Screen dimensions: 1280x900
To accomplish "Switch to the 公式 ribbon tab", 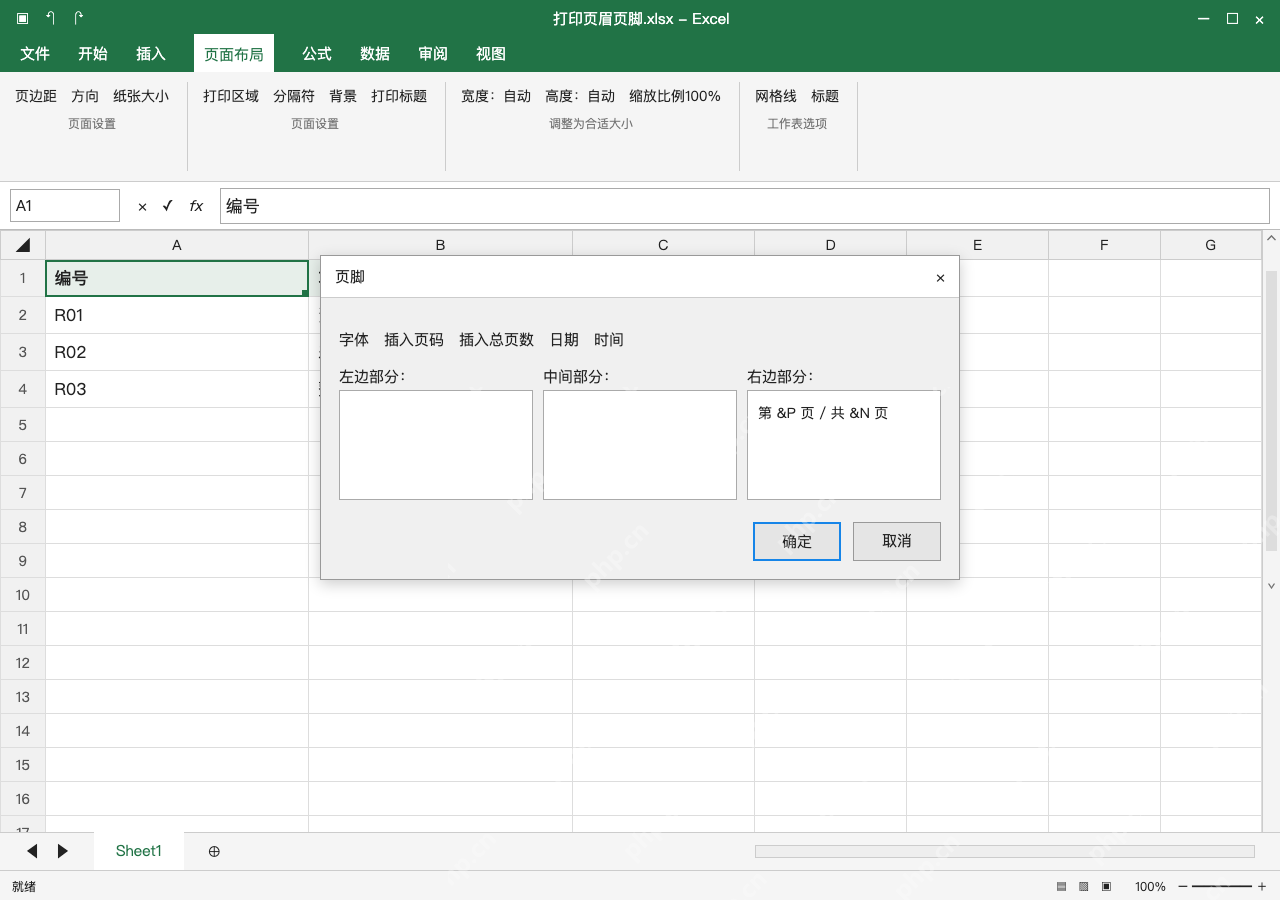I will pyautogui.click(x=317, y=54).
